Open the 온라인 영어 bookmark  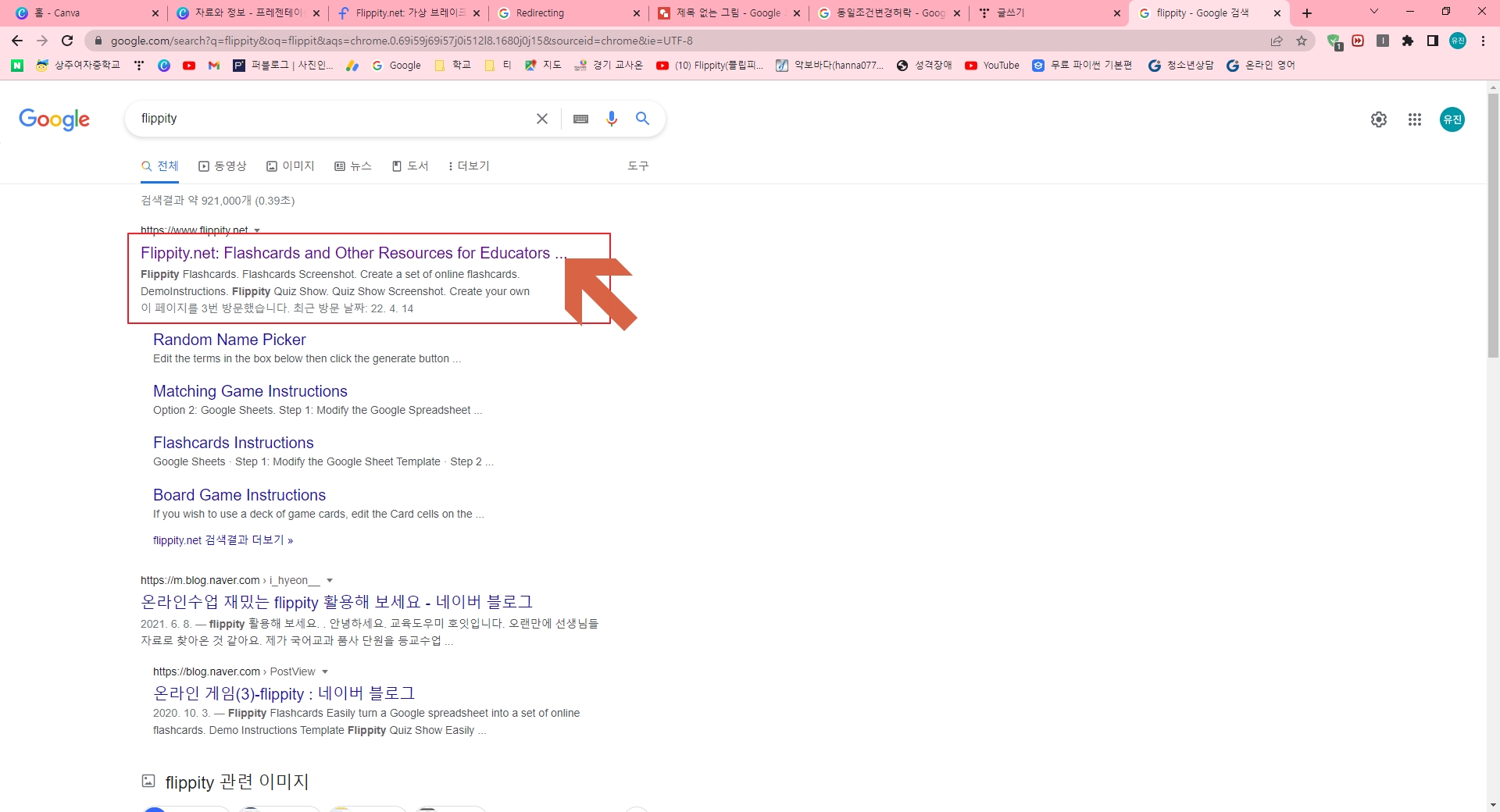(x=1261, y=66)
